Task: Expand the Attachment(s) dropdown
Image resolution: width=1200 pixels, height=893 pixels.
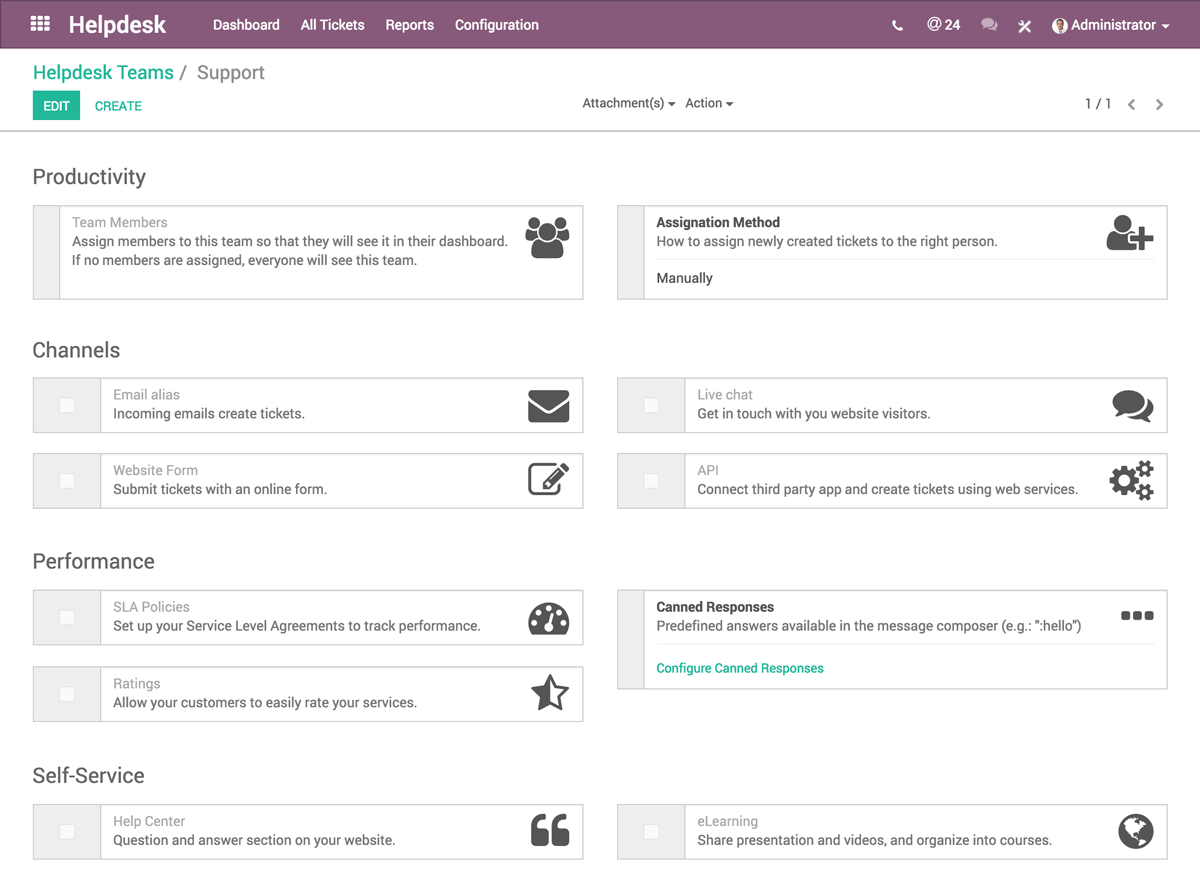Action: click(628, 104)
